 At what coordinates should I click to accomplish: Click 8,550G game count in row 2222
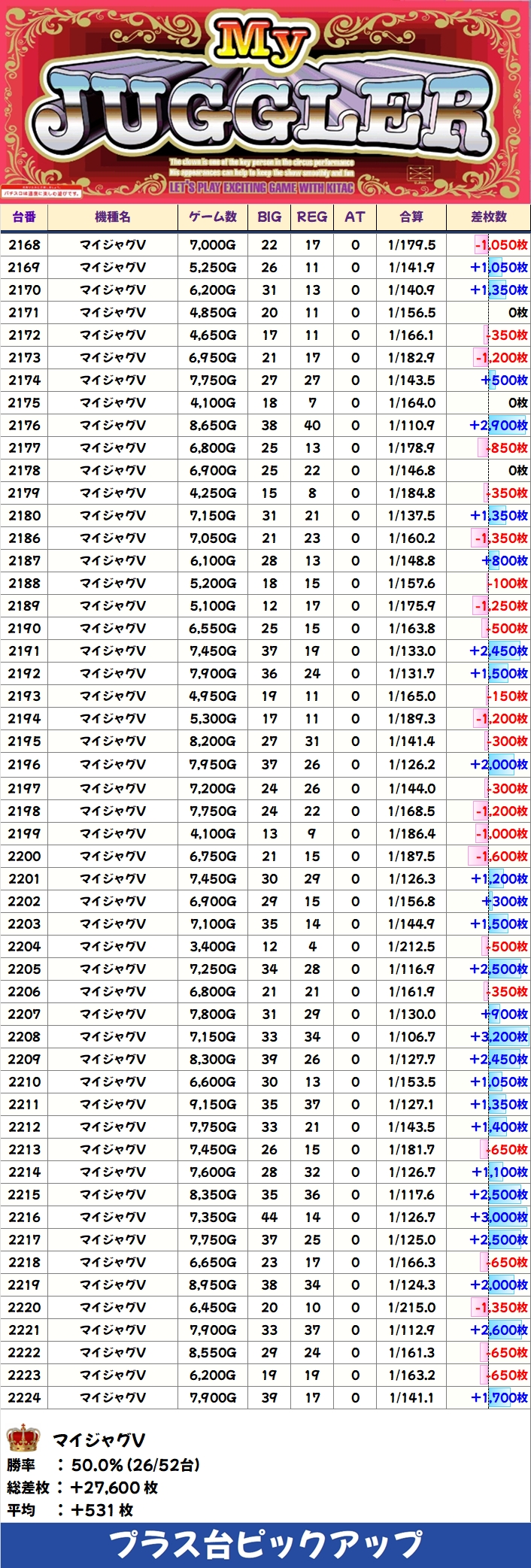point(213,1352)
